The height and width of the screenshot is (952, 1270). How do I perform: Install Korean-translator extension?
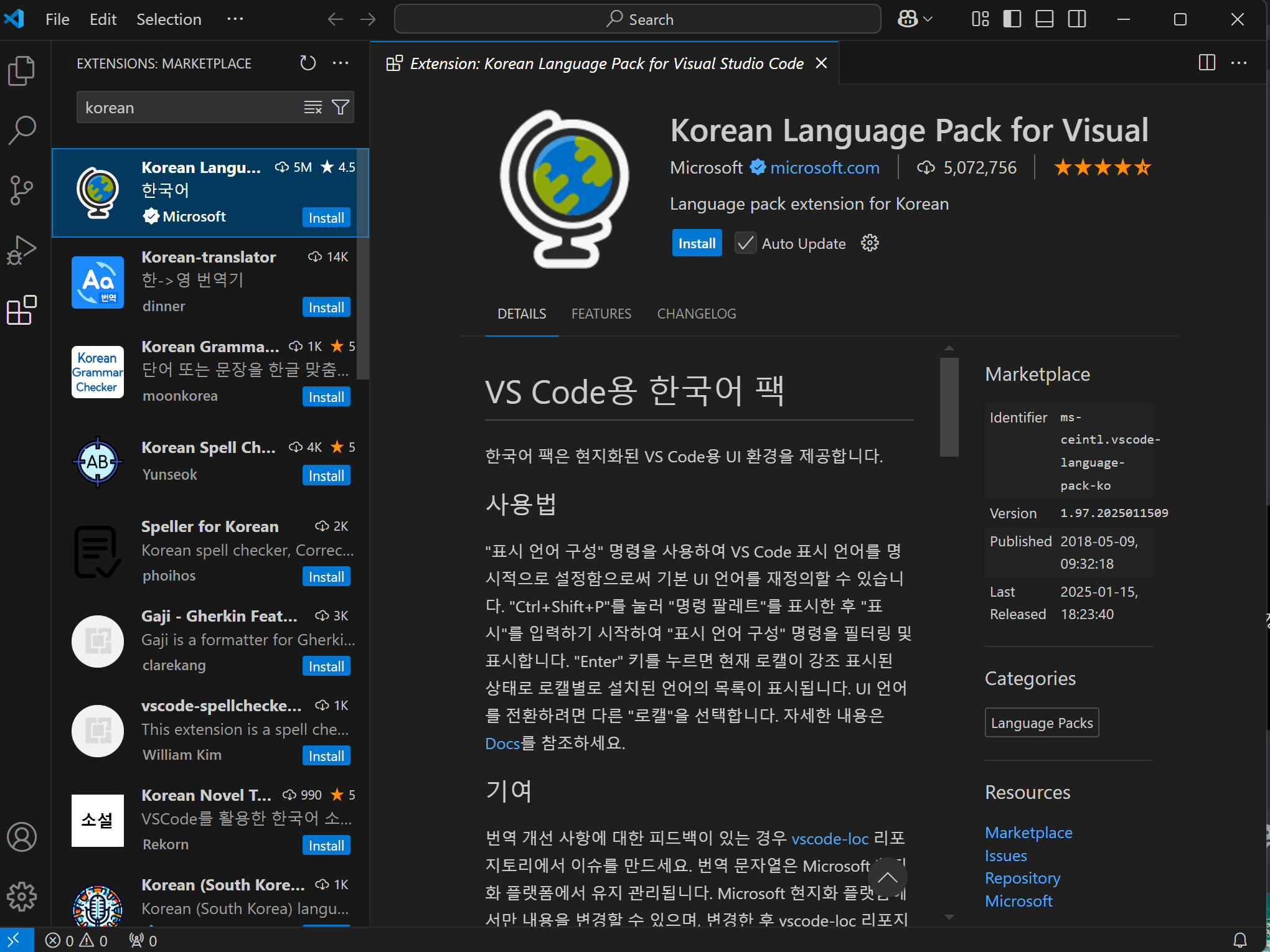[x=326, y=307]
